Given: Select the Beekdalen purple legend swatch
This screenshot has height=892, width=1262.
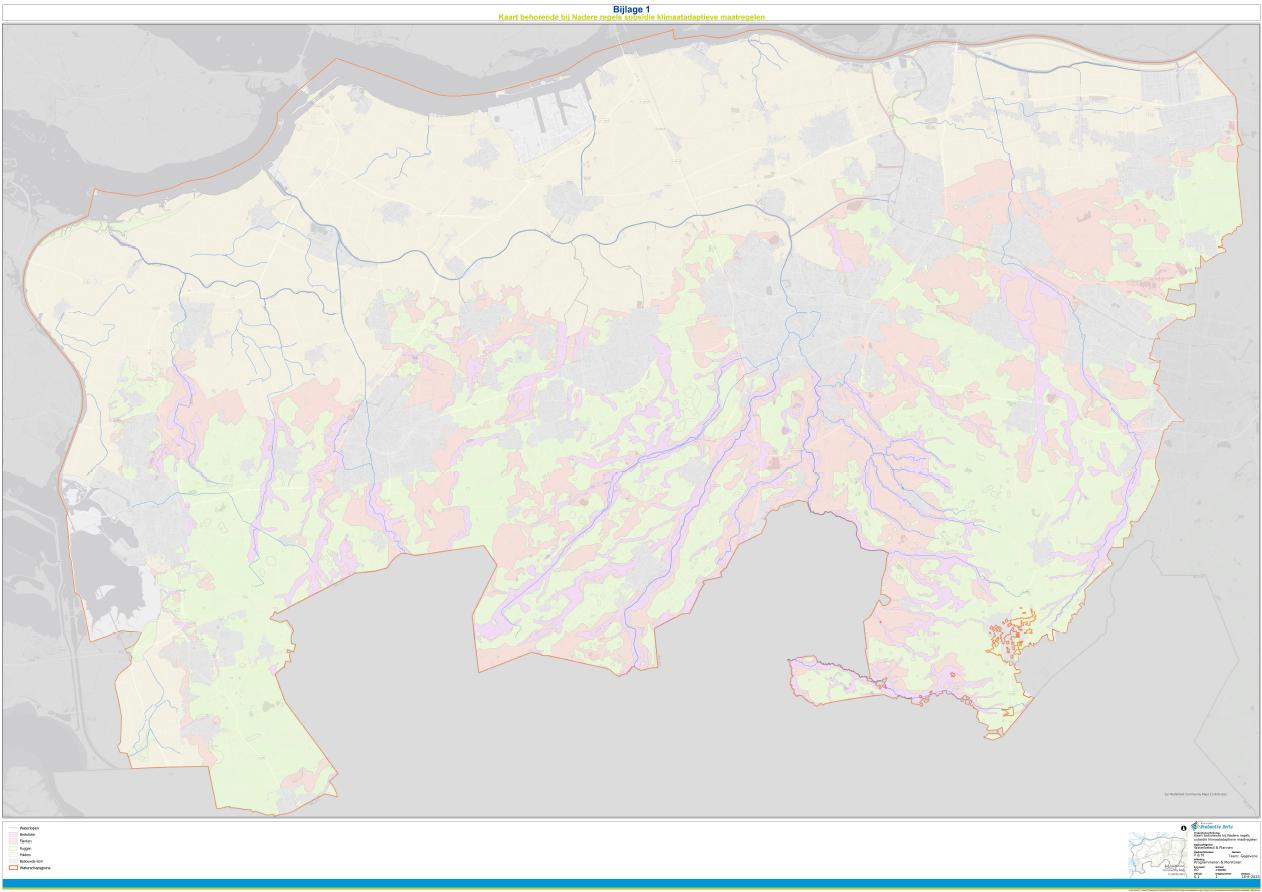Looking at the screenshot, I should [12, 835].
